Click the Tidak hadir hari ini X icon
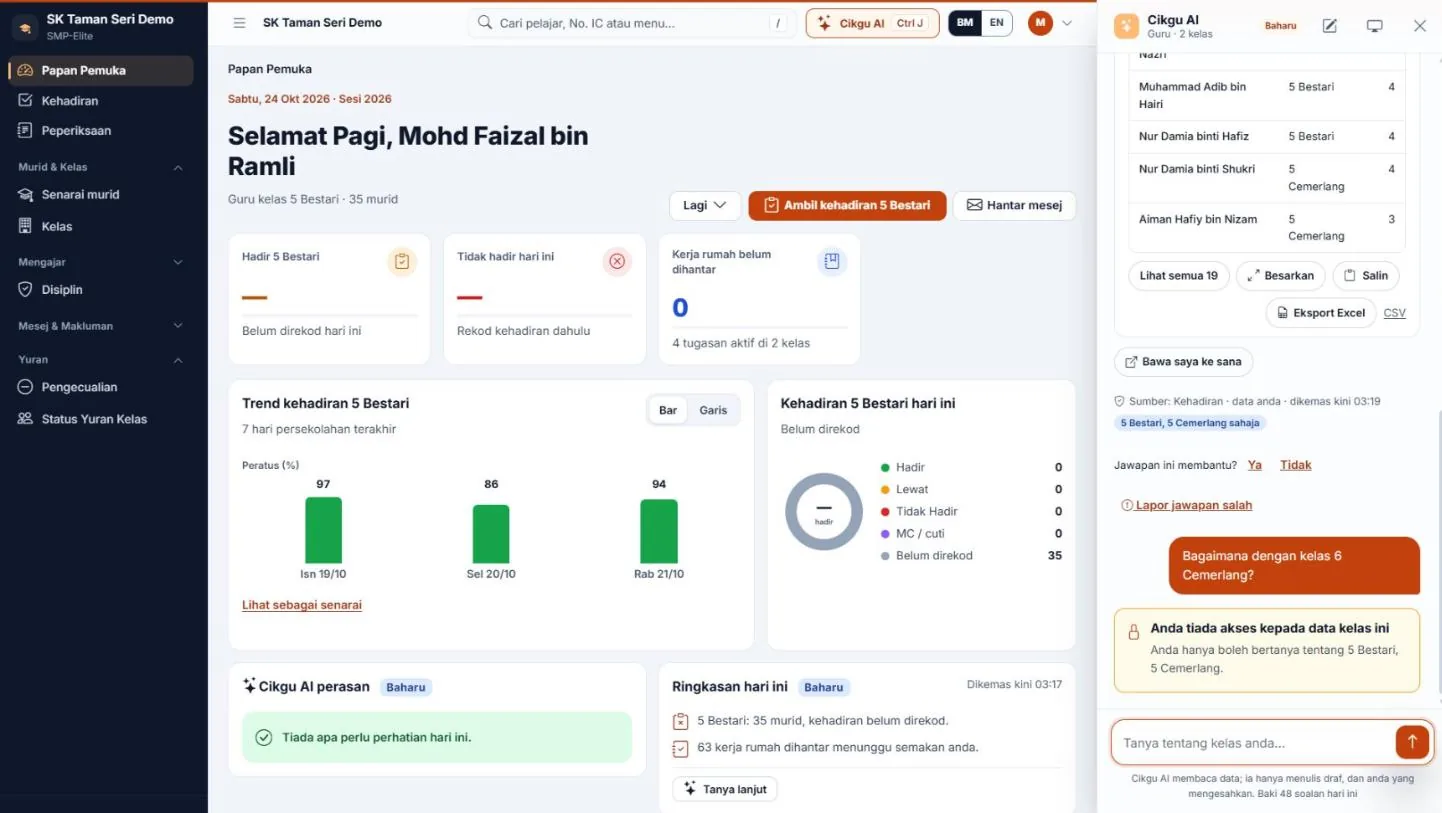Viewport: 1442px width, 813px height. pos(617,262)
